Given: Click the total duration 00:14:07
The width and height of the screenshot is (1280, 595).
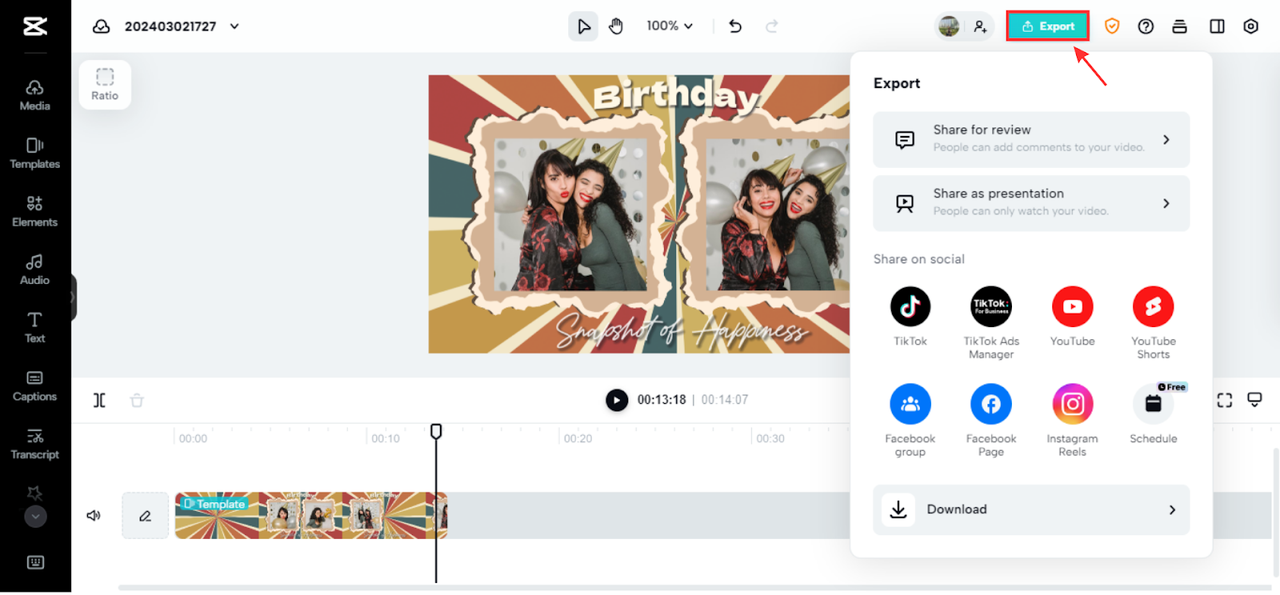Looking at the screenshot, I should pos(725,400).
